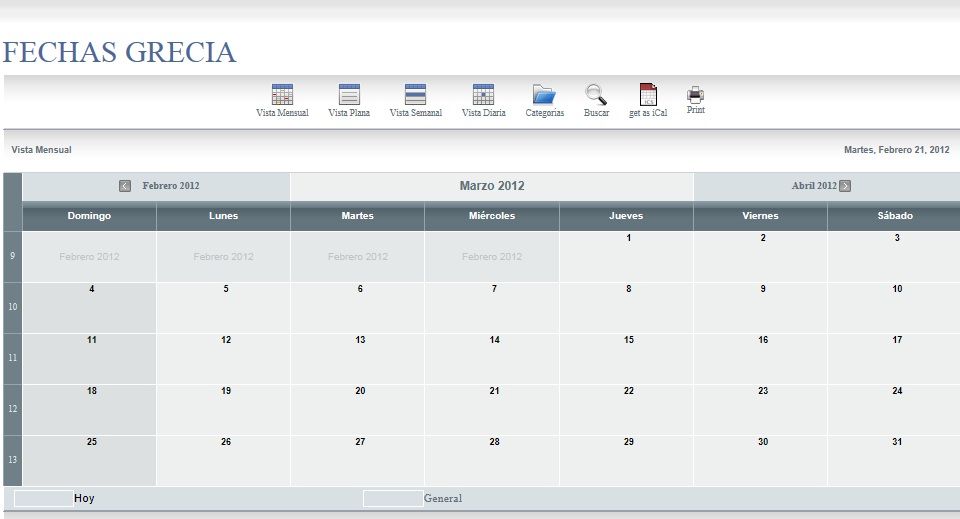The height and width of the screenshot is (519, 960).
Task: Open the Categorias folder icon
Action: [544, 95]
